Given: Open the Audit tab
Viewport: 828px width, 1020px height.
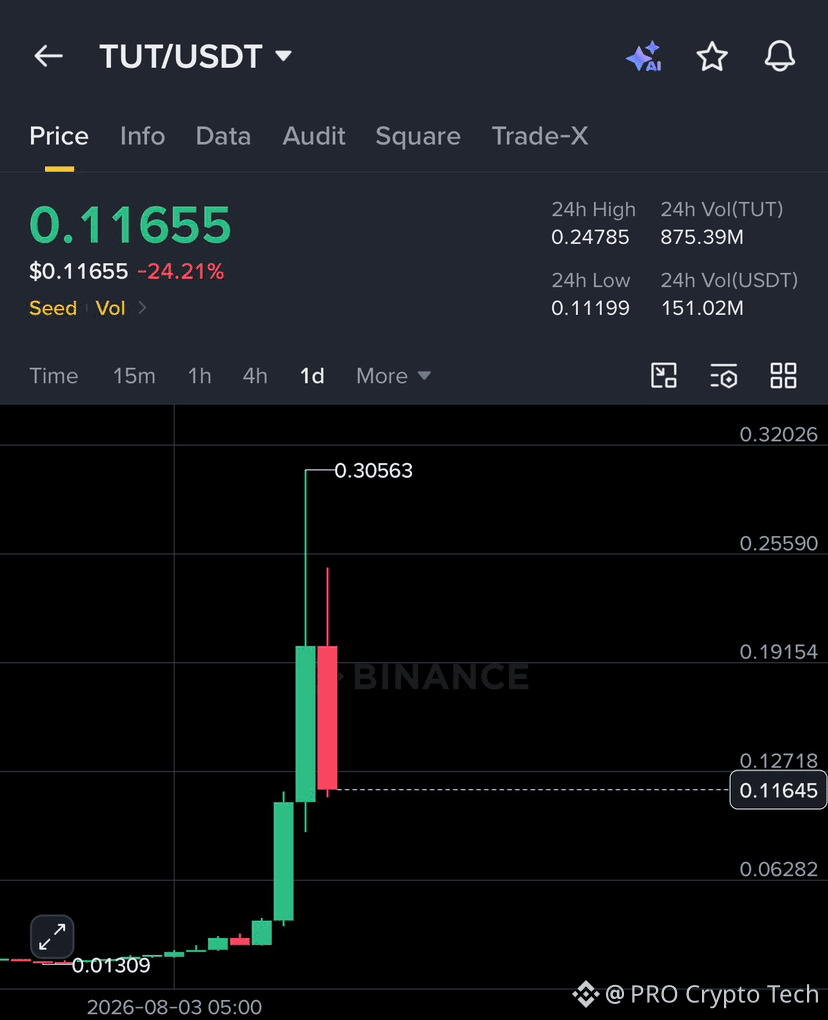Looking at the screenshot, I should coord(314,137).
